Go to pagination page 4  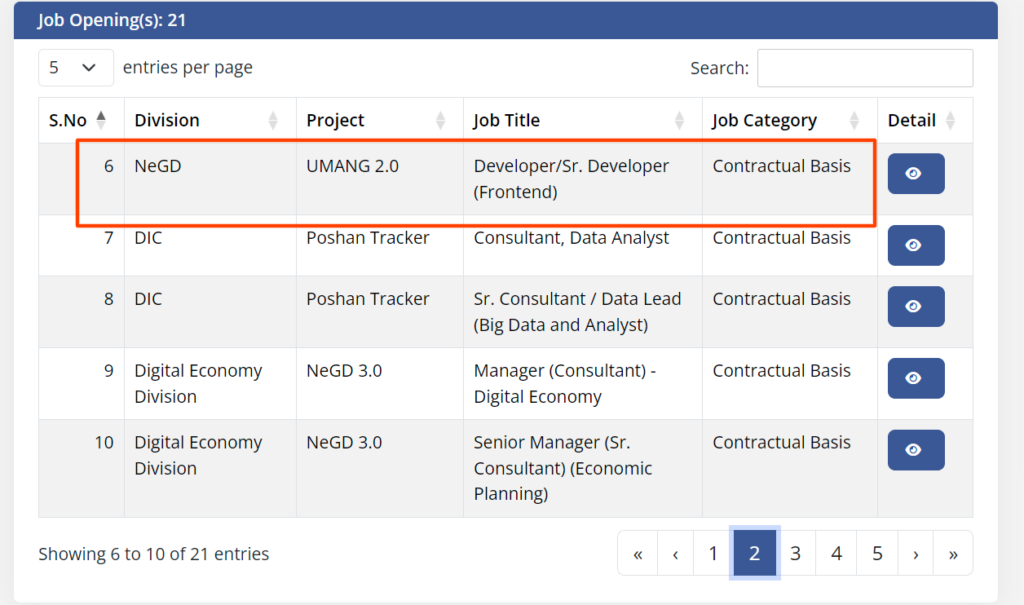(x=837, y=554)
